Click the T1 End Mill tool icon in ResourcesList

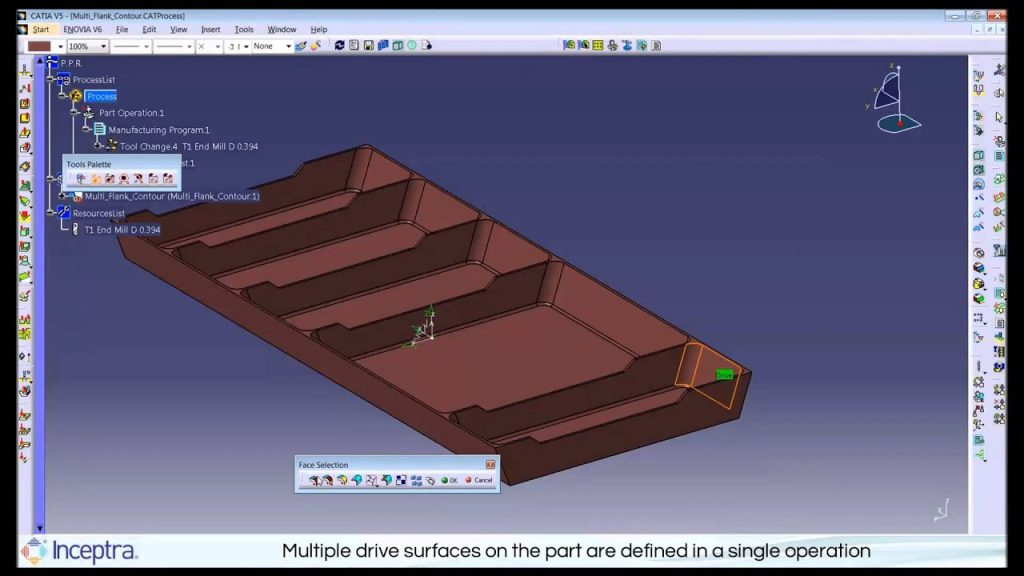[x=75, y=230]
